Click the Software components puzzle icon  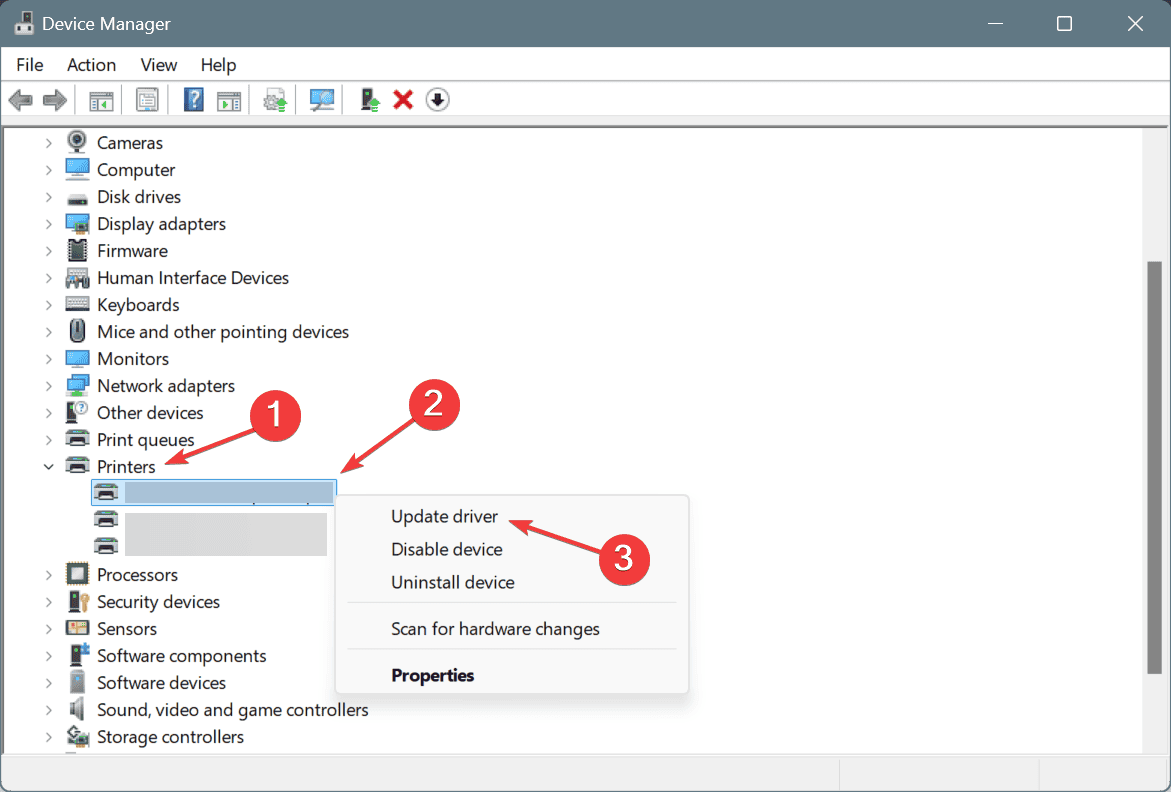click(x=78, y=655)
